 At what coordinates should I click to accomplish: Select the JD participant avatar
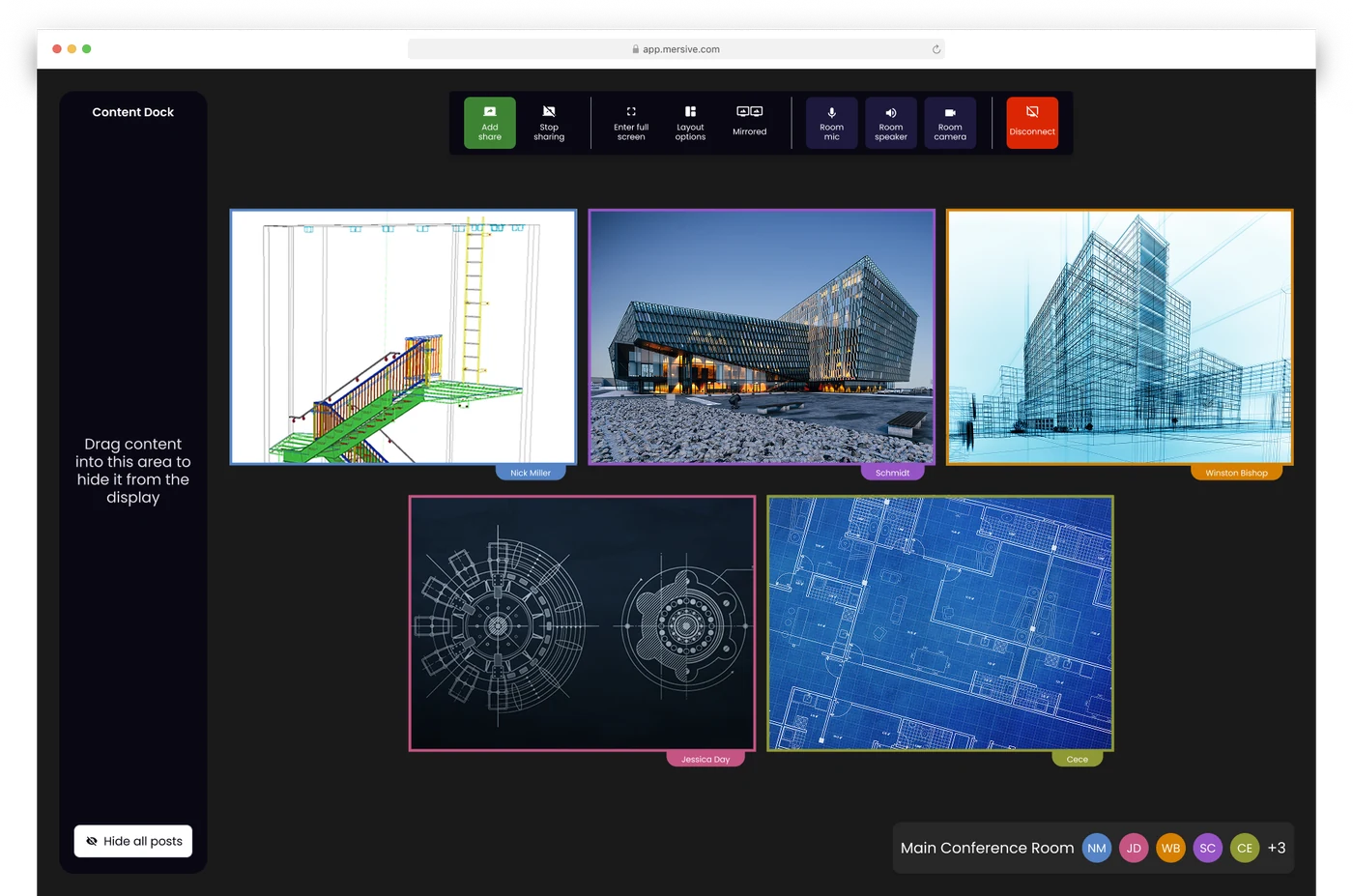[1134, 848]
